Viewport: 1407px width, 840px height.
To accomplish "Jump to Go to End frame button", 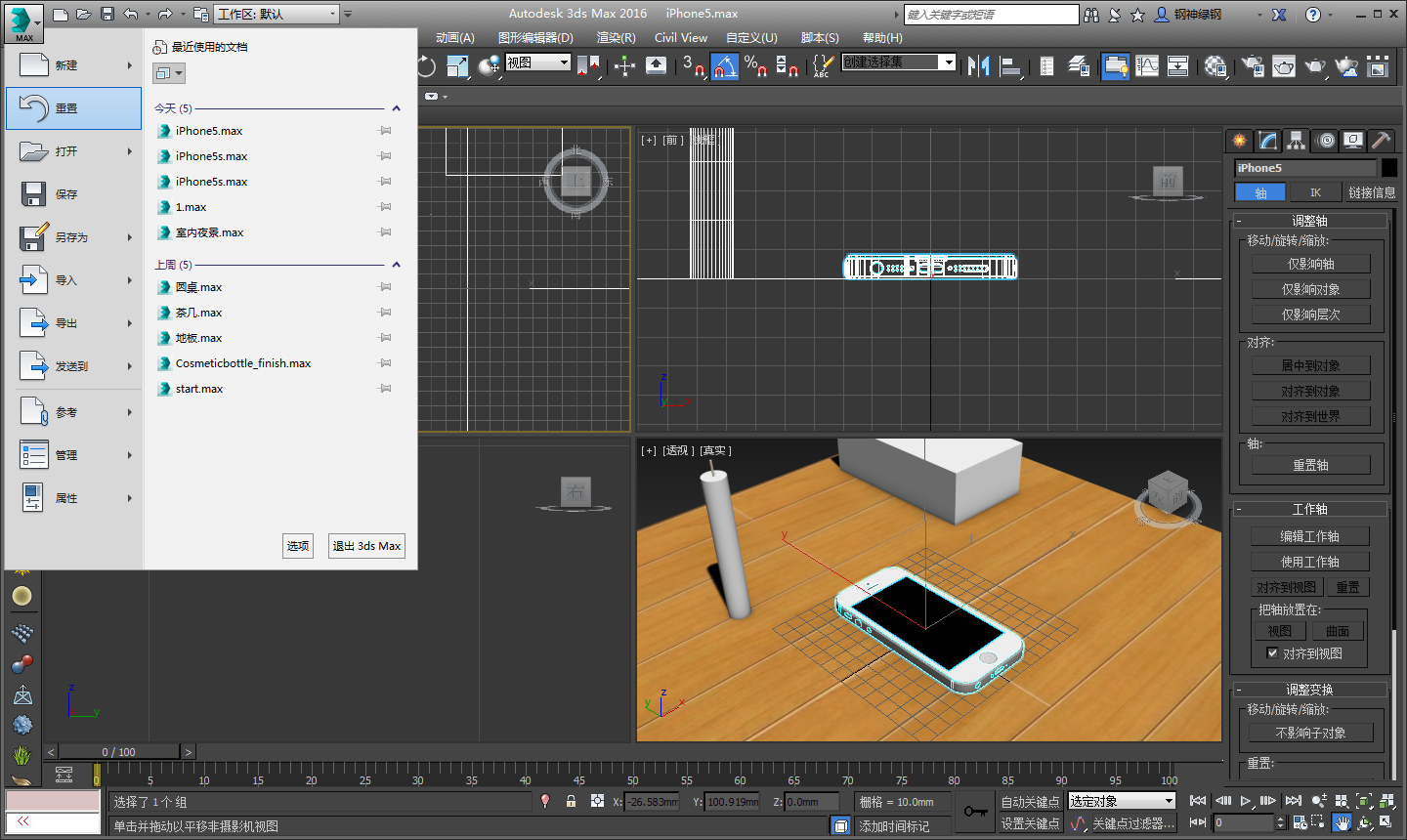I will tap(1293, 801).
